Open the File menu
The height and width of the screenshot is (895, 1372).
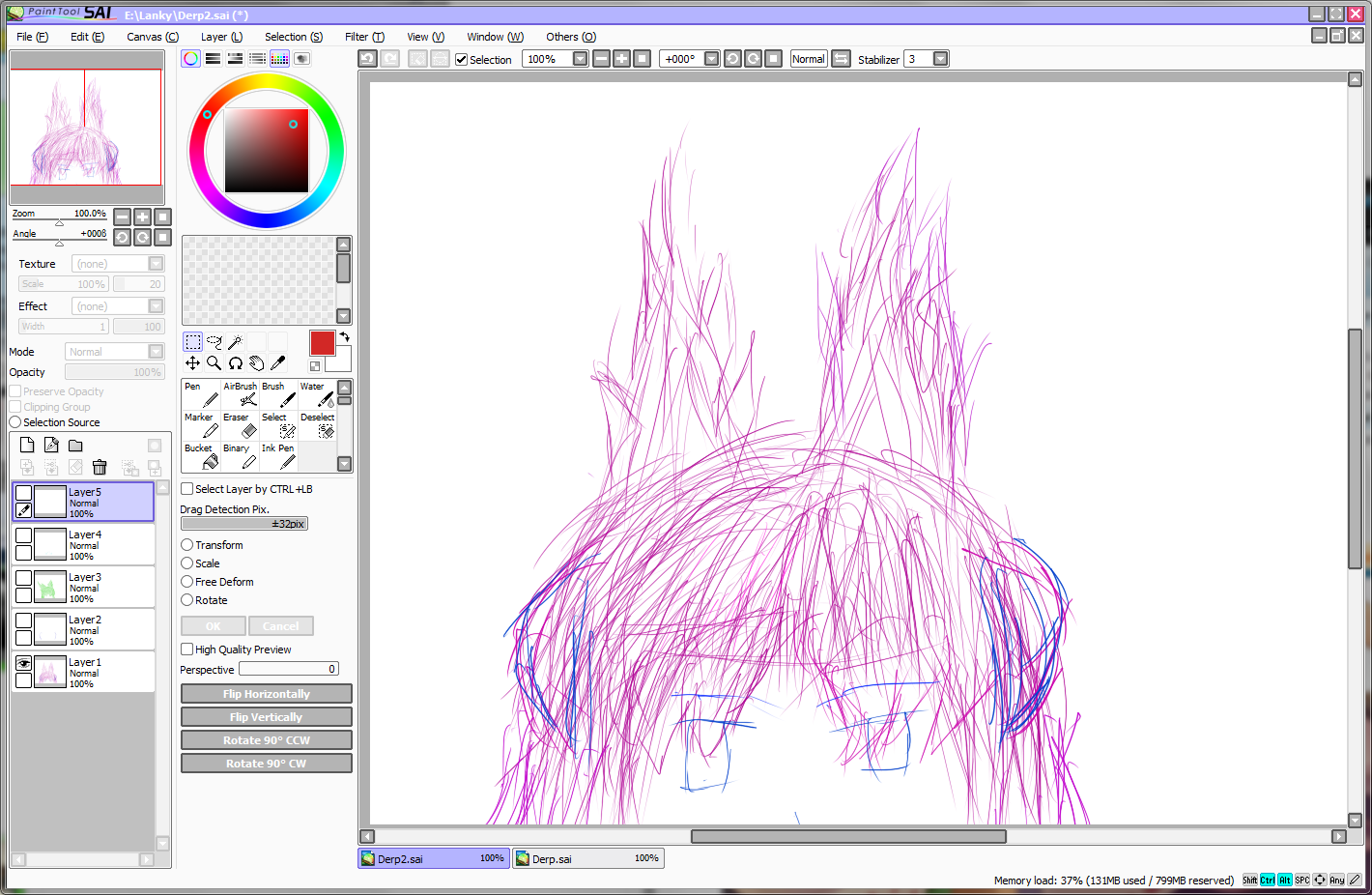pyautogui.click(x=32, y=37)
